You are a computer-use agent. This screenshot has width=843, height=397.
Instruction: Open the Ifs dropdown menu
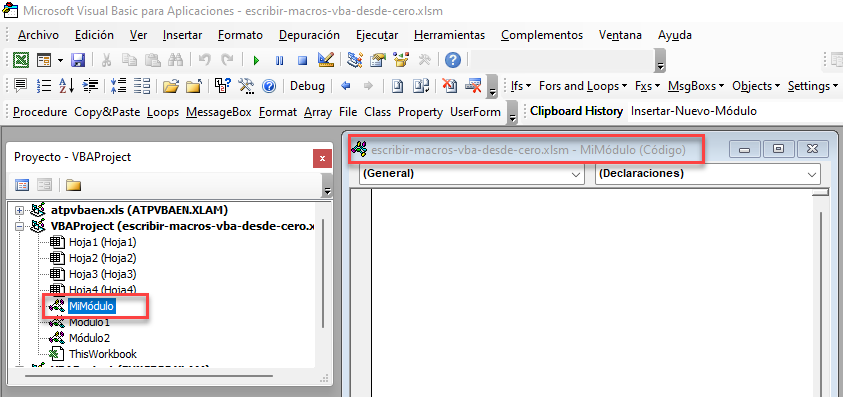click(521, 86)
